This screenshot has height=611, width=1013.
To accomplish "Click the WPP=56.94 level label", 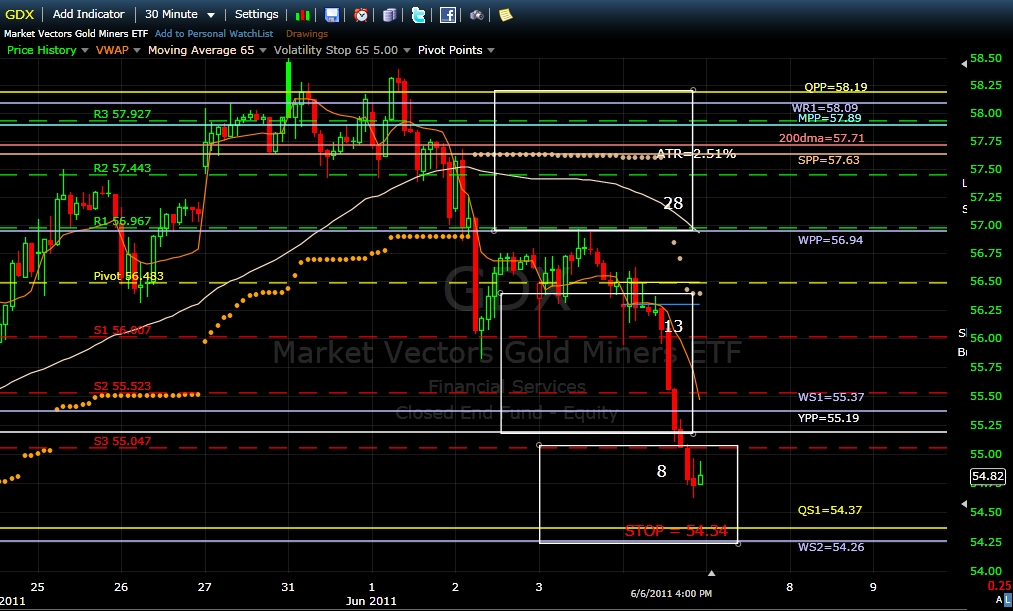I will [x=830, y=240].
